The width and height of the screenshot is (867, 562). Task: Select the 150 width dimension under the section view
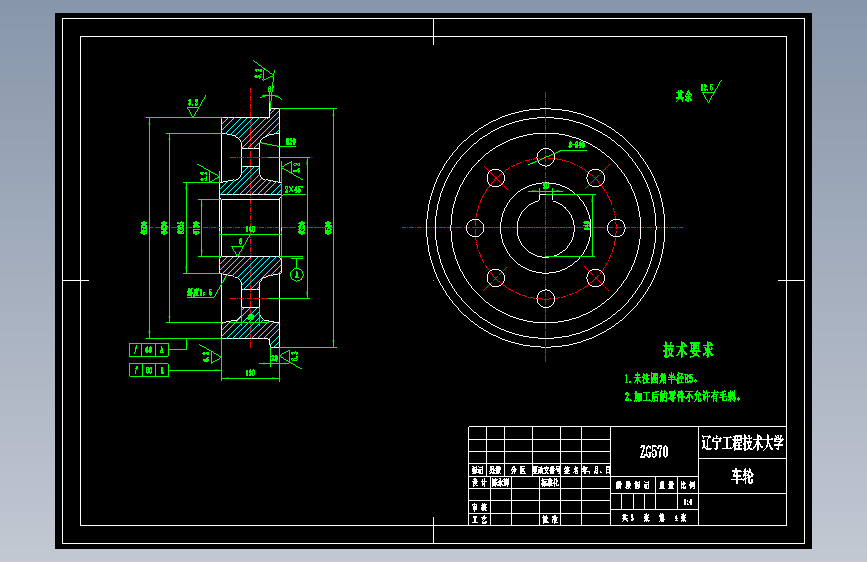coord(250,373)
